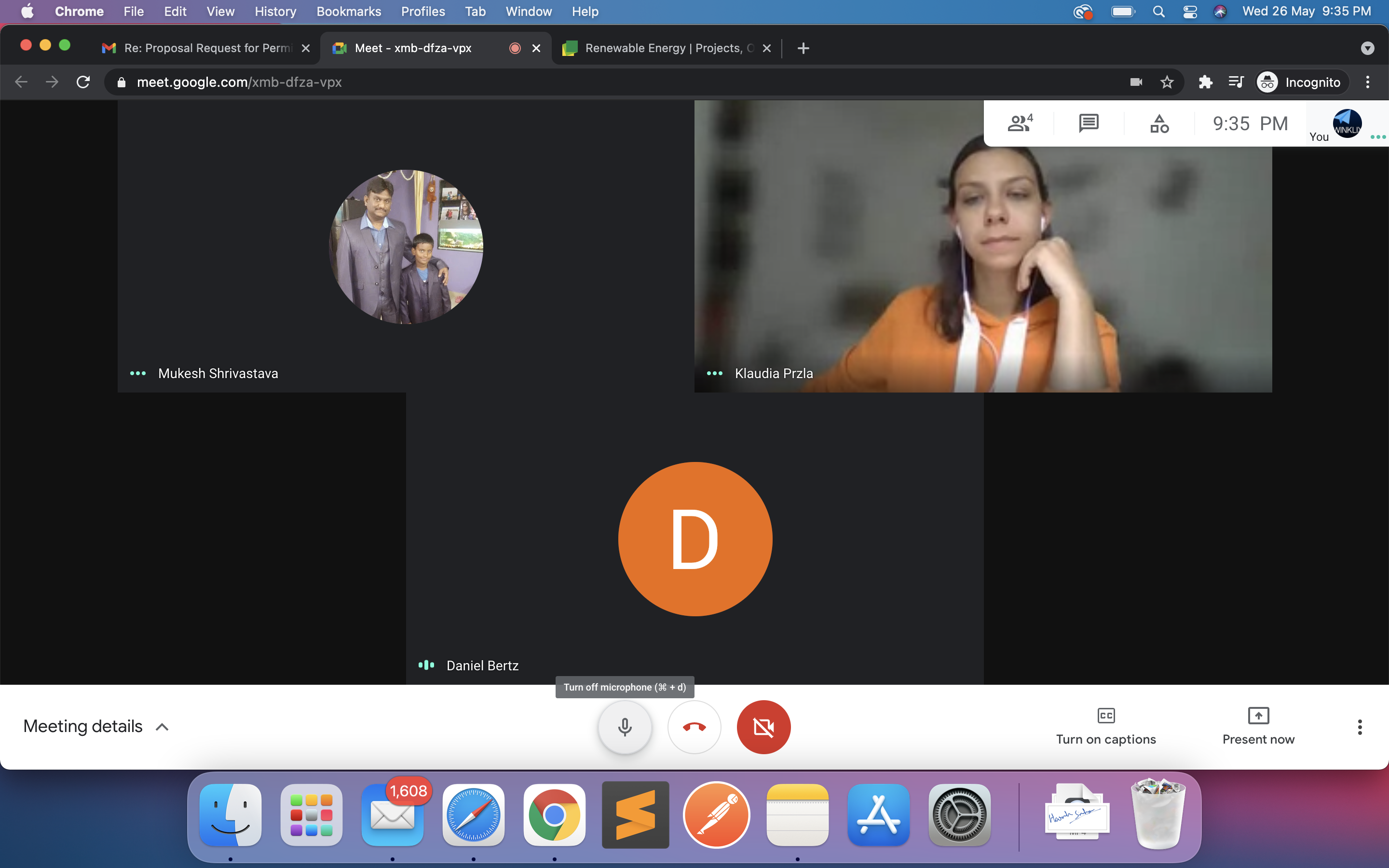Open the Help menu
The image size is (1389, 868).
585,12
